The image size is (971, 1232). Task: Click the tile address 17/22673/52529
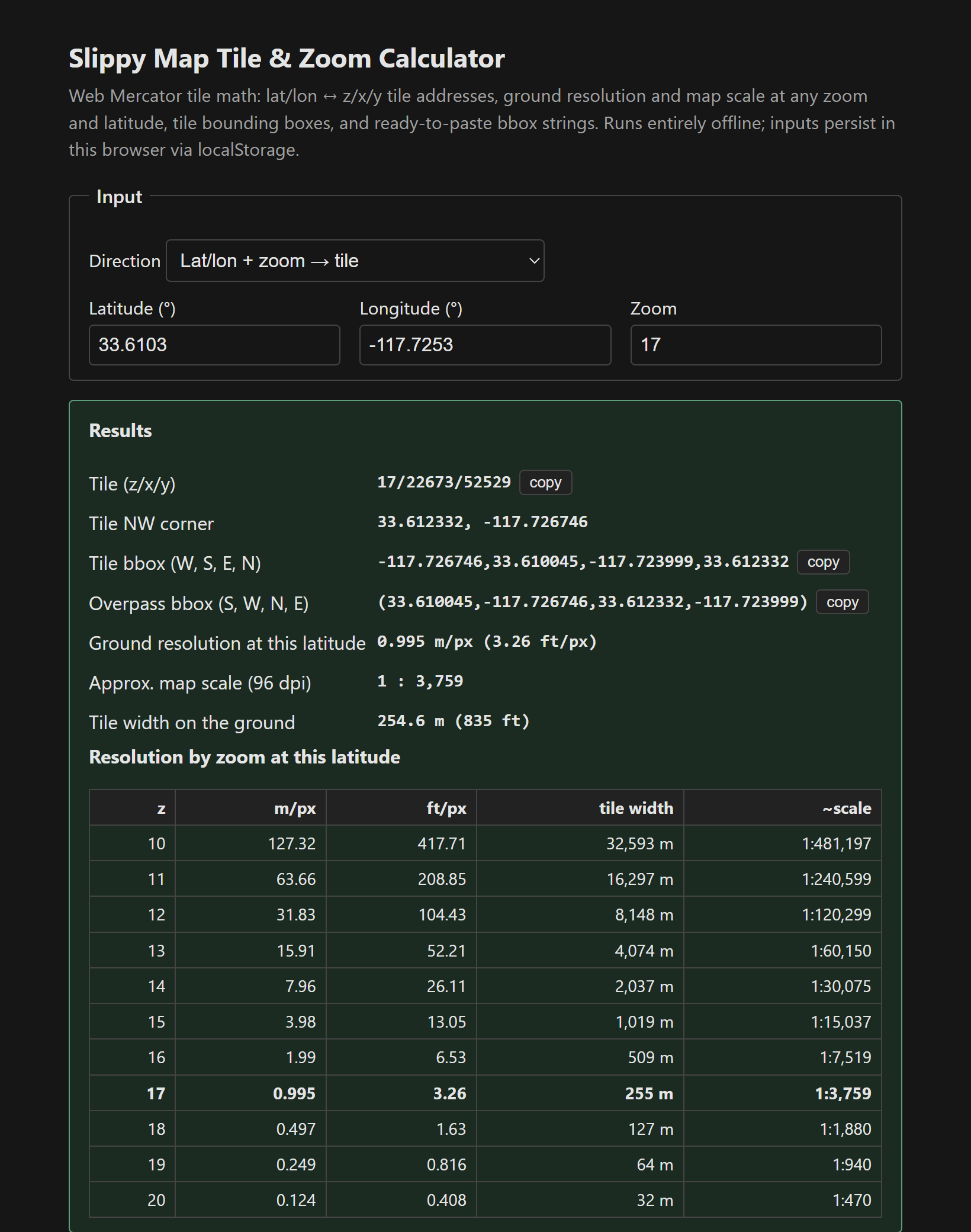point(444,482)
